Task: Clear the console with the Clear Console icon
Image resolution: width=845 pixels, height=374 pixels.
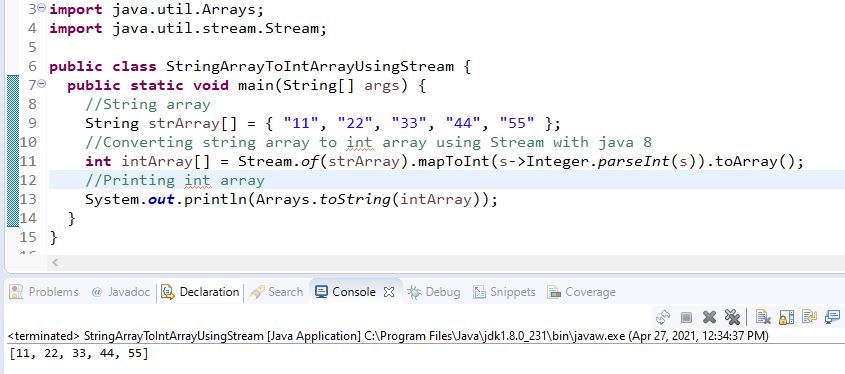Action: click(762, 317)
